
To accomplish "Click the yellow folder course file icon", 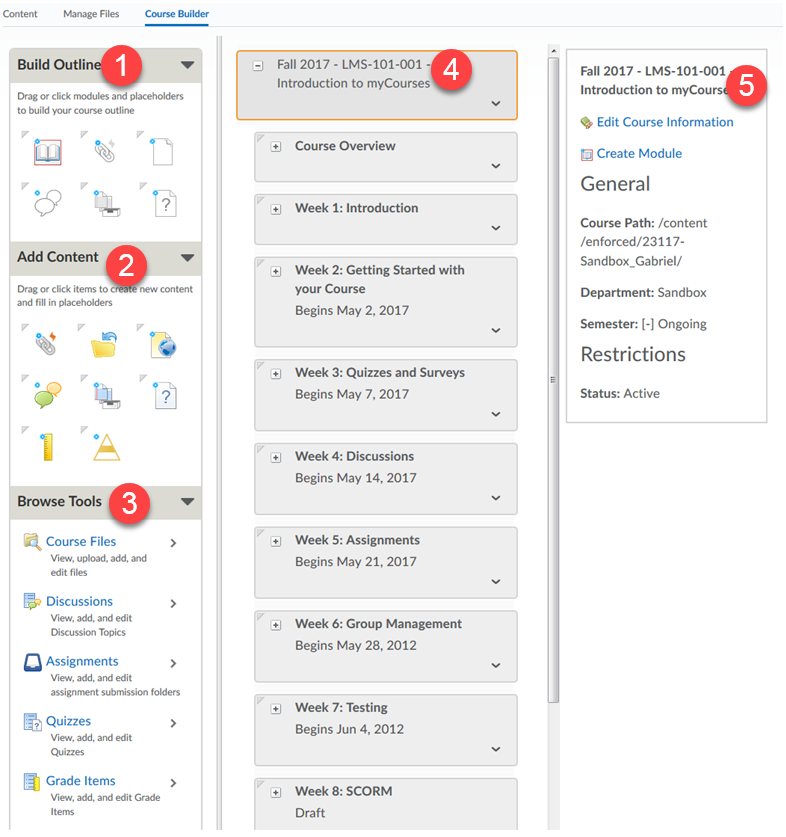I will point(105,345).
